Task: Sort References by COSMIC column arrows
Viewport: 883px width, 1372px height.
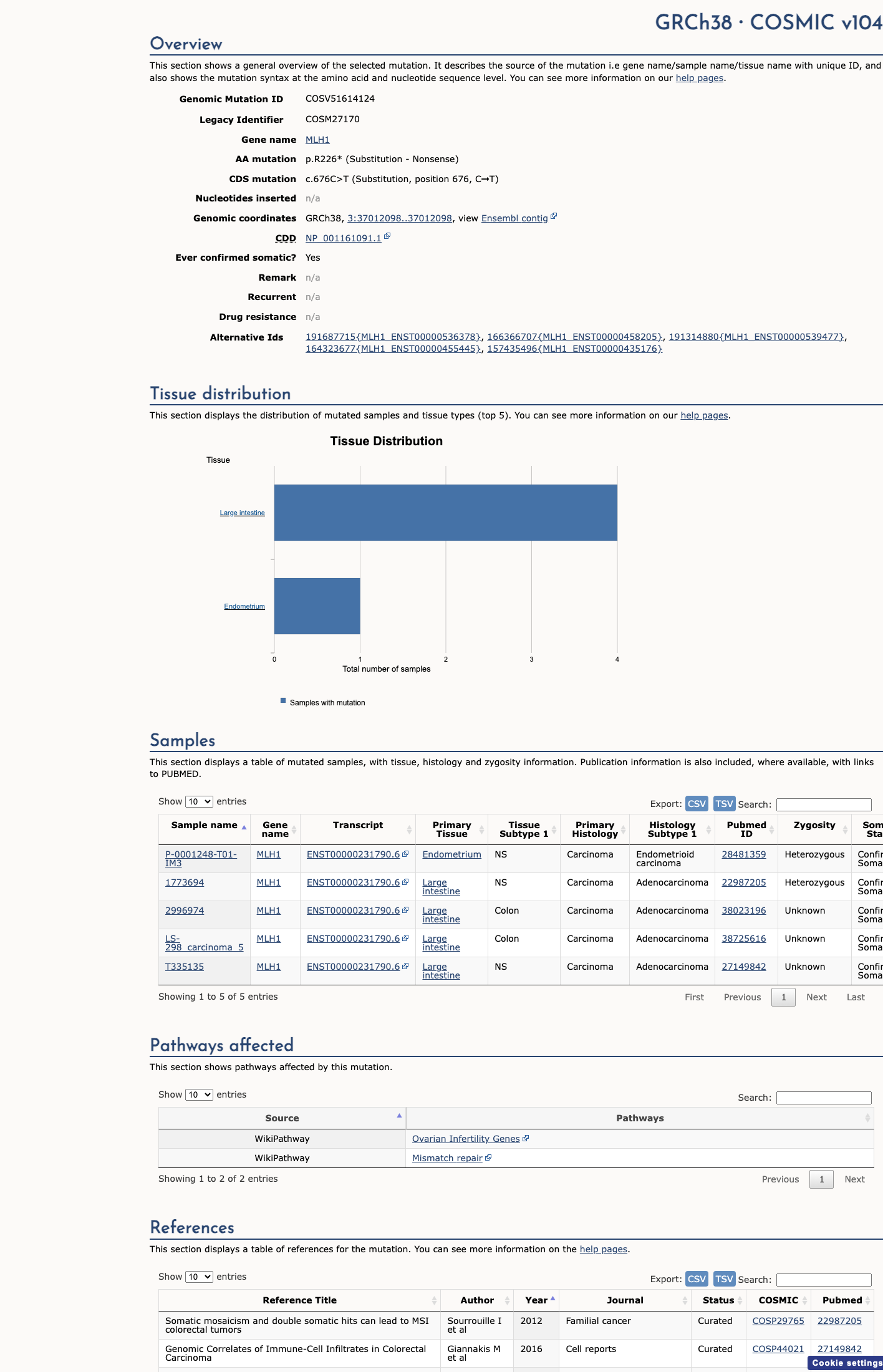Action: 804,1300
